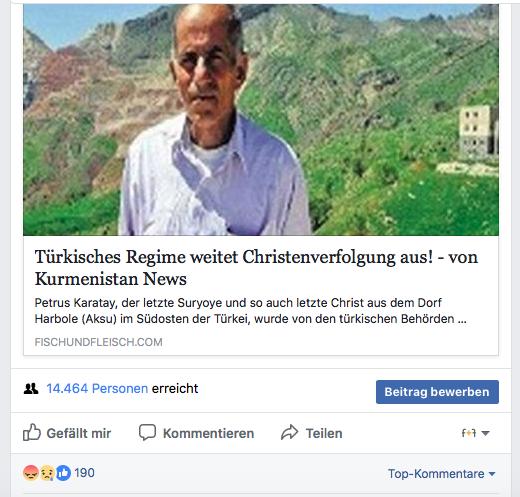
Task: Click the Teilen label
Action: click(x=324, y=433)
